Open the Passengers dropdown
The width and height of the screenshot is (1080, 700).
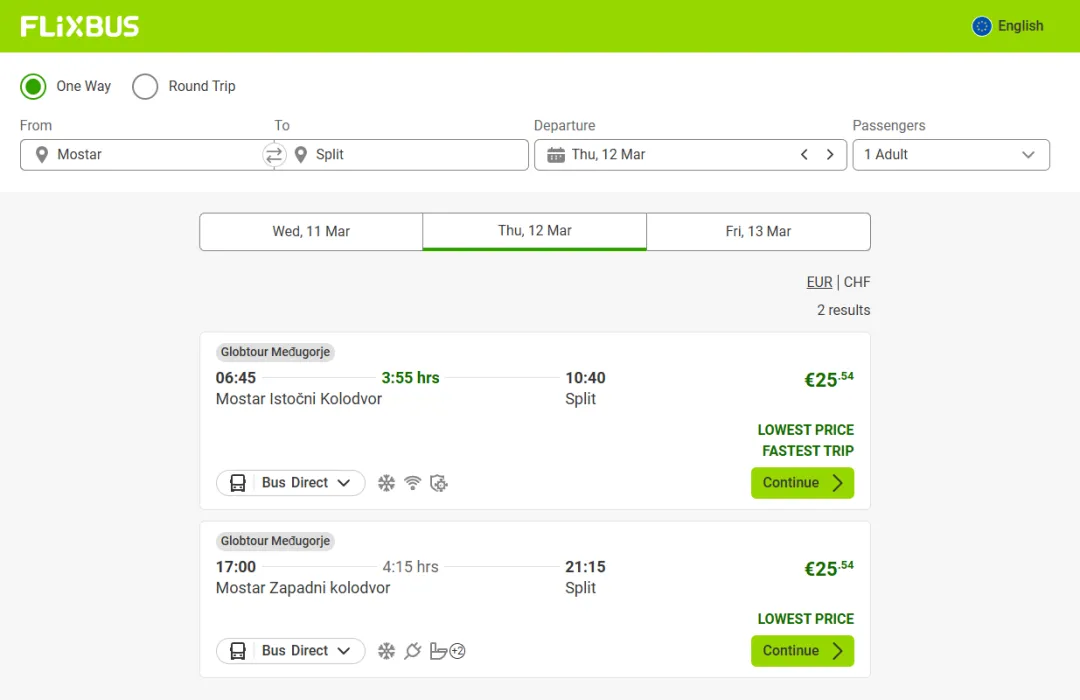coord(950,155)
